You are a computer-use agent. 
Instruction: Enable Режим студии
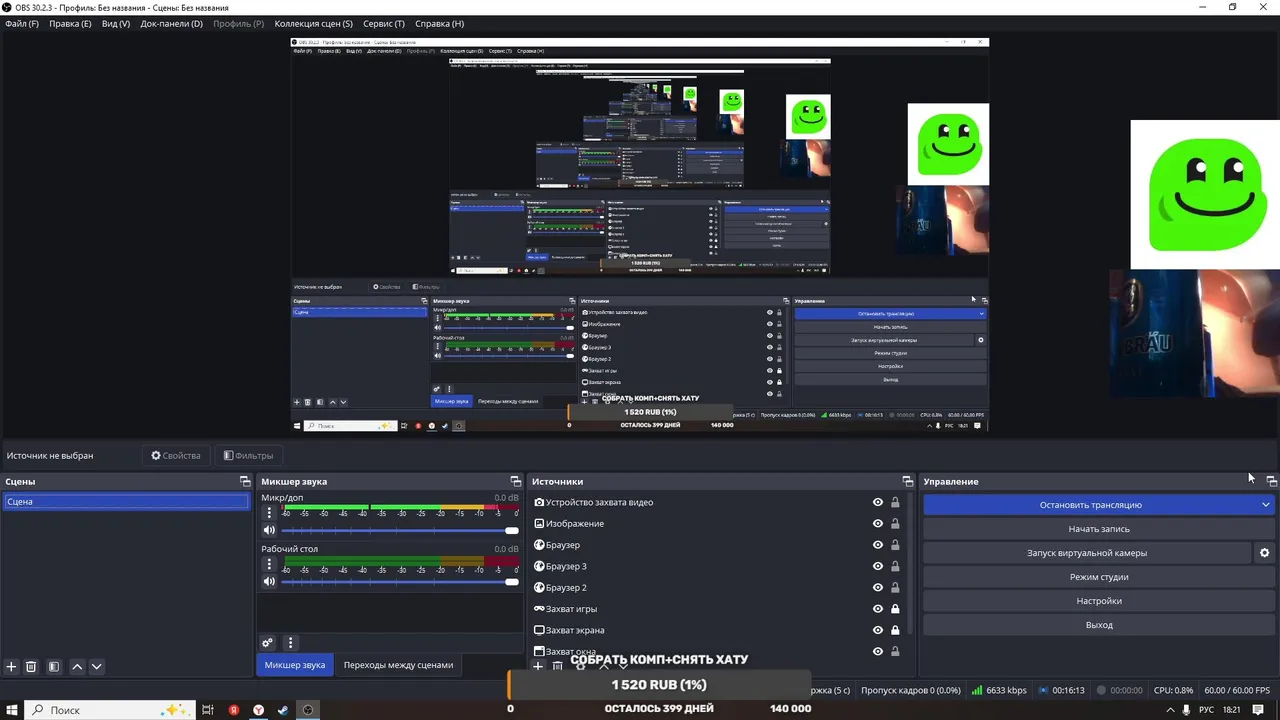(x=1099, y=577)
